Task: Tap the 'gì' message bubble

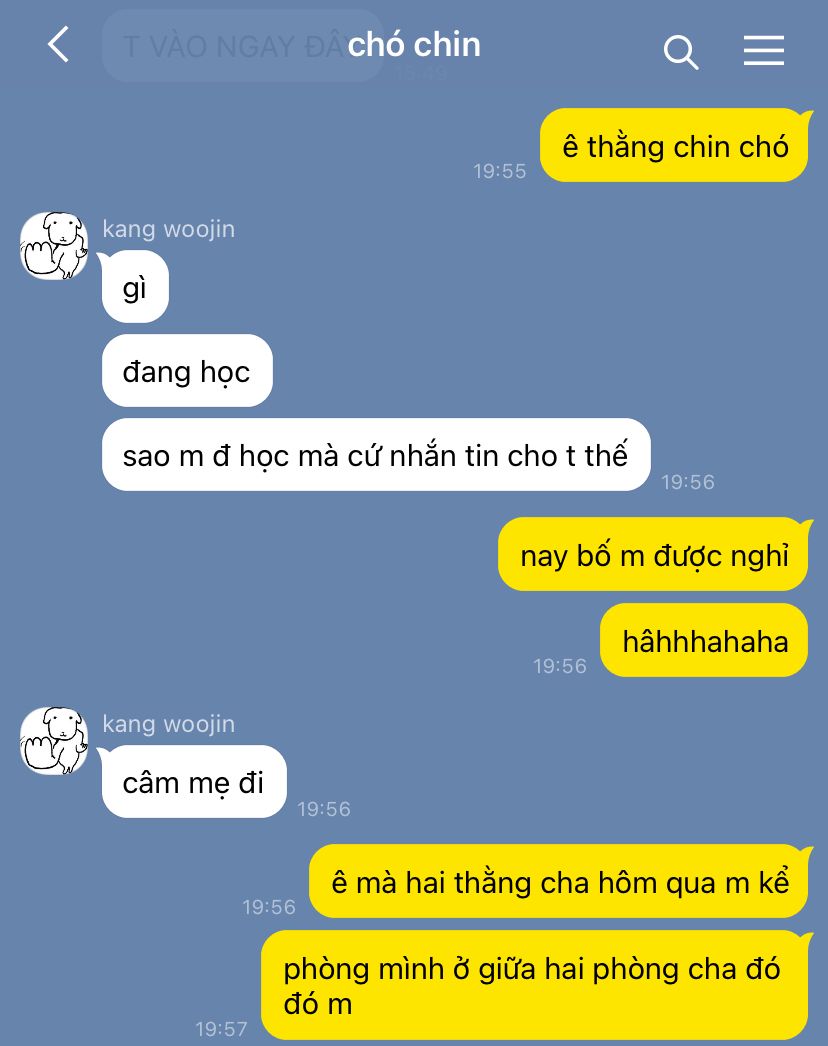Action: coord(135,287)
